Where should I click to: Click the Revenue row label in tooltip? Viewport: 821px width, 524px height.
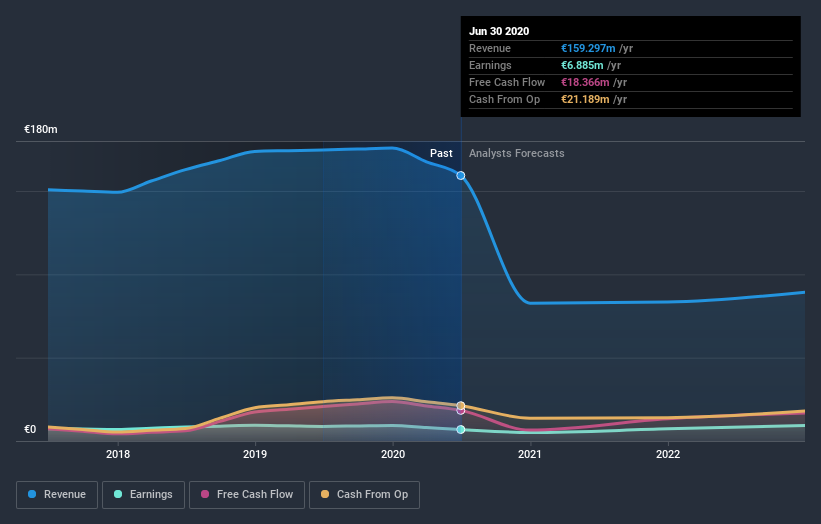tap(490, 48)
